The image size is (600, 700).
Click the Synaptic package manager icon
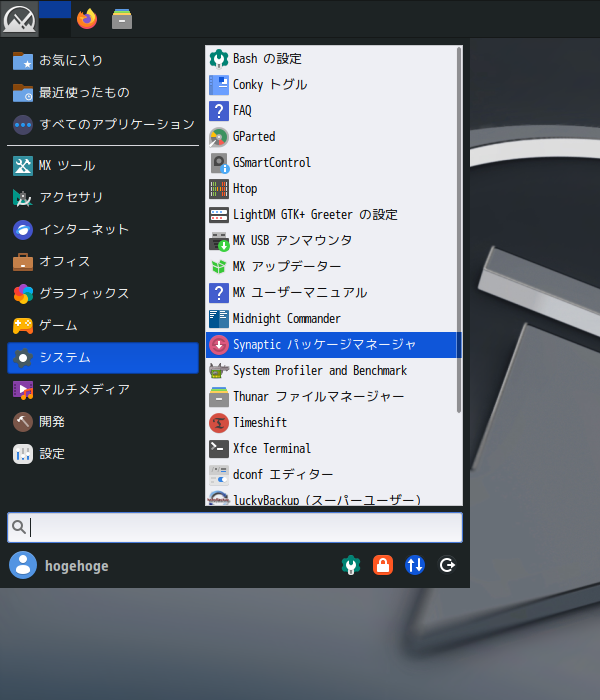click(x=219, y=345)
